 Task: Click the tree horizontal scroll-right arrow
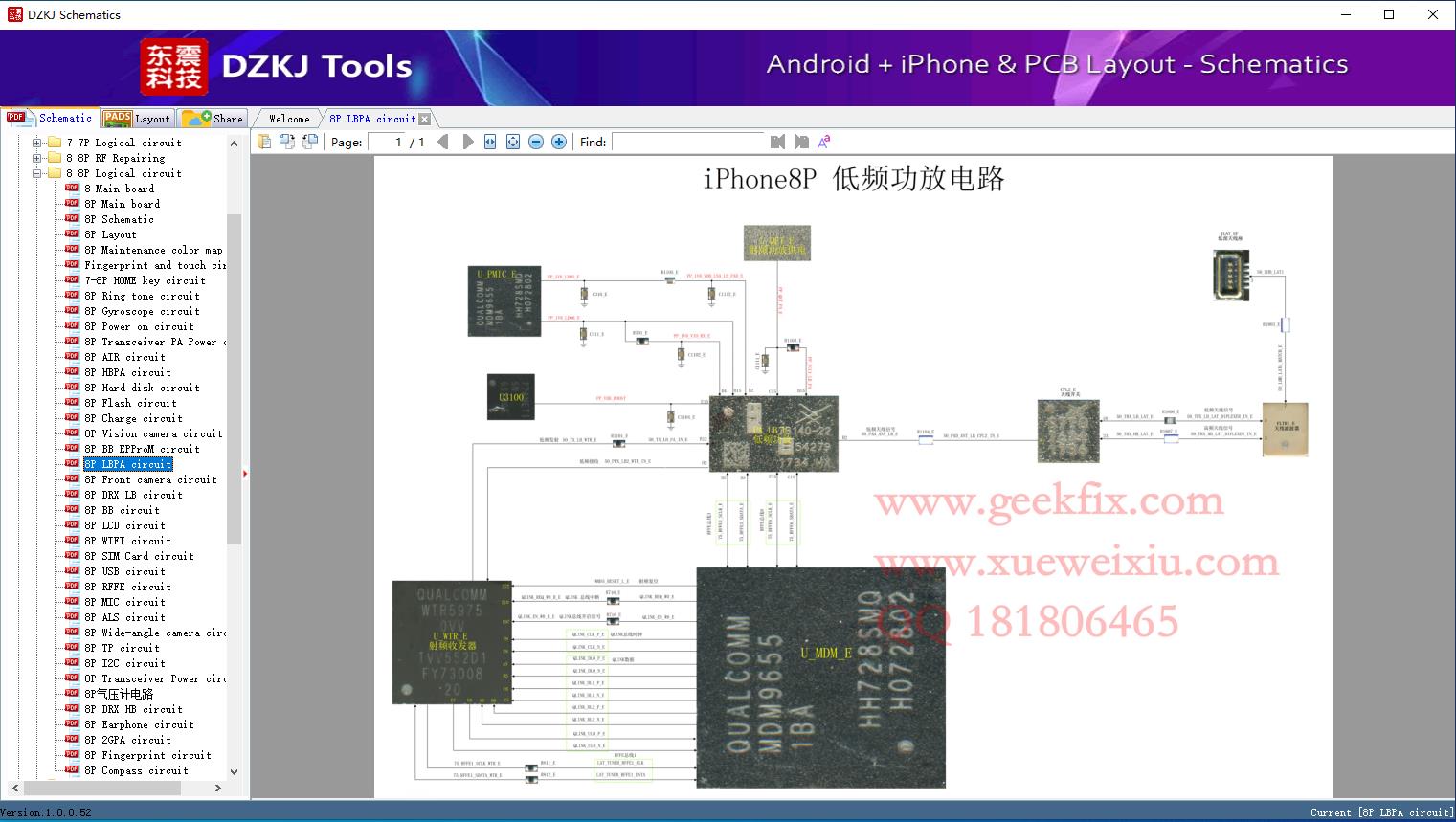pos(218,788)
